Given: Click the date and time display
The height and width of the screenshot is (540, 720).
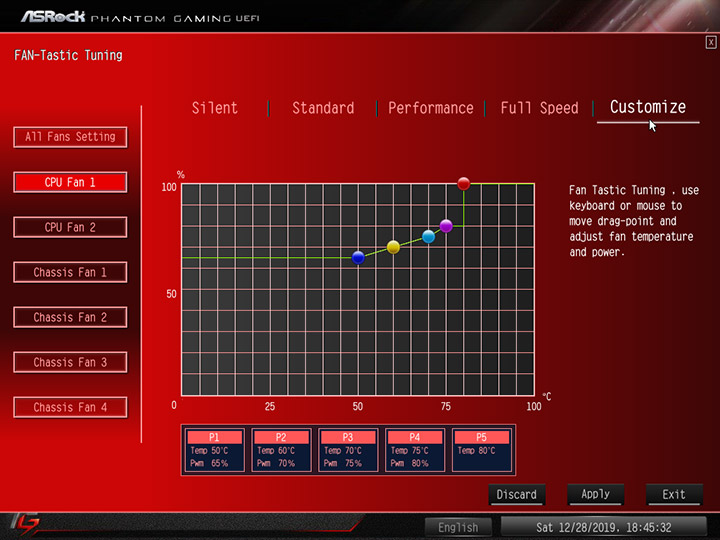Looking at the screenshot, I should [603, 527].
